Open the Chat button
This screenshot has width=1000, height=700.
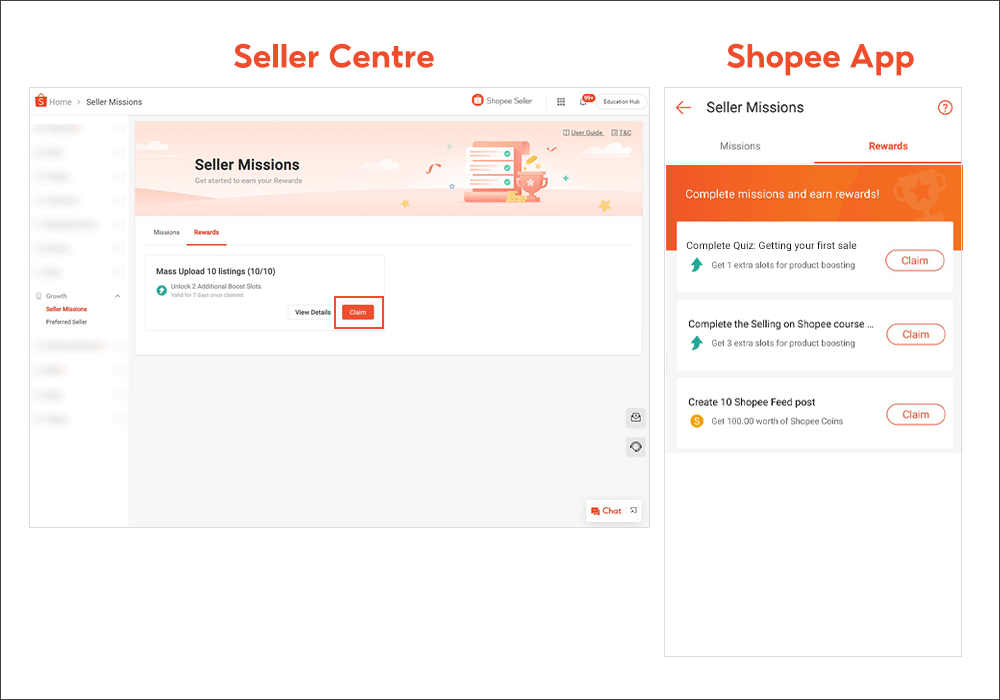coord(606,511)
